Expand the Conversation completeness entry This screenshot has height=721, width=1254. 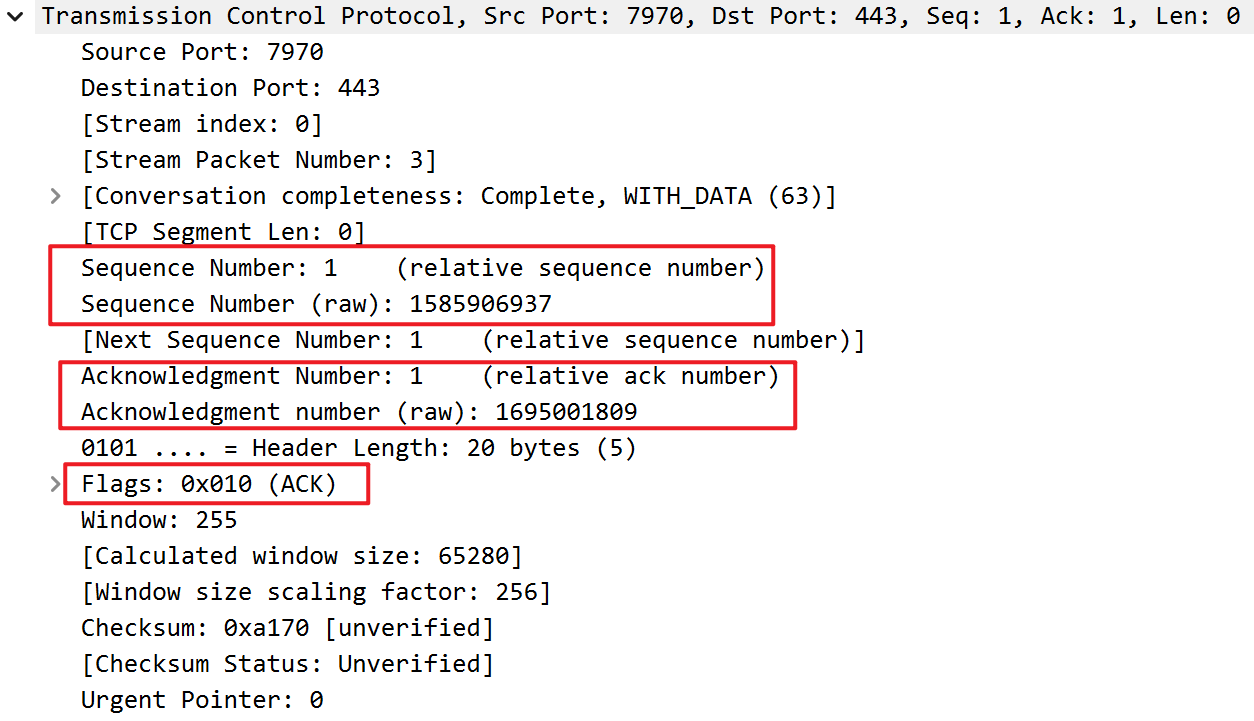point(56,196)
